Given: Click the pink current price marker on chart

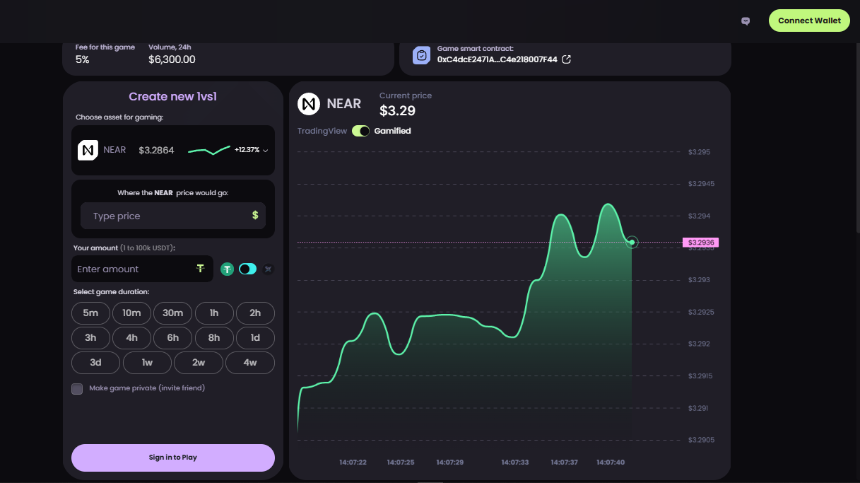Looking at the screenshot, I should [x=700, y=242].
